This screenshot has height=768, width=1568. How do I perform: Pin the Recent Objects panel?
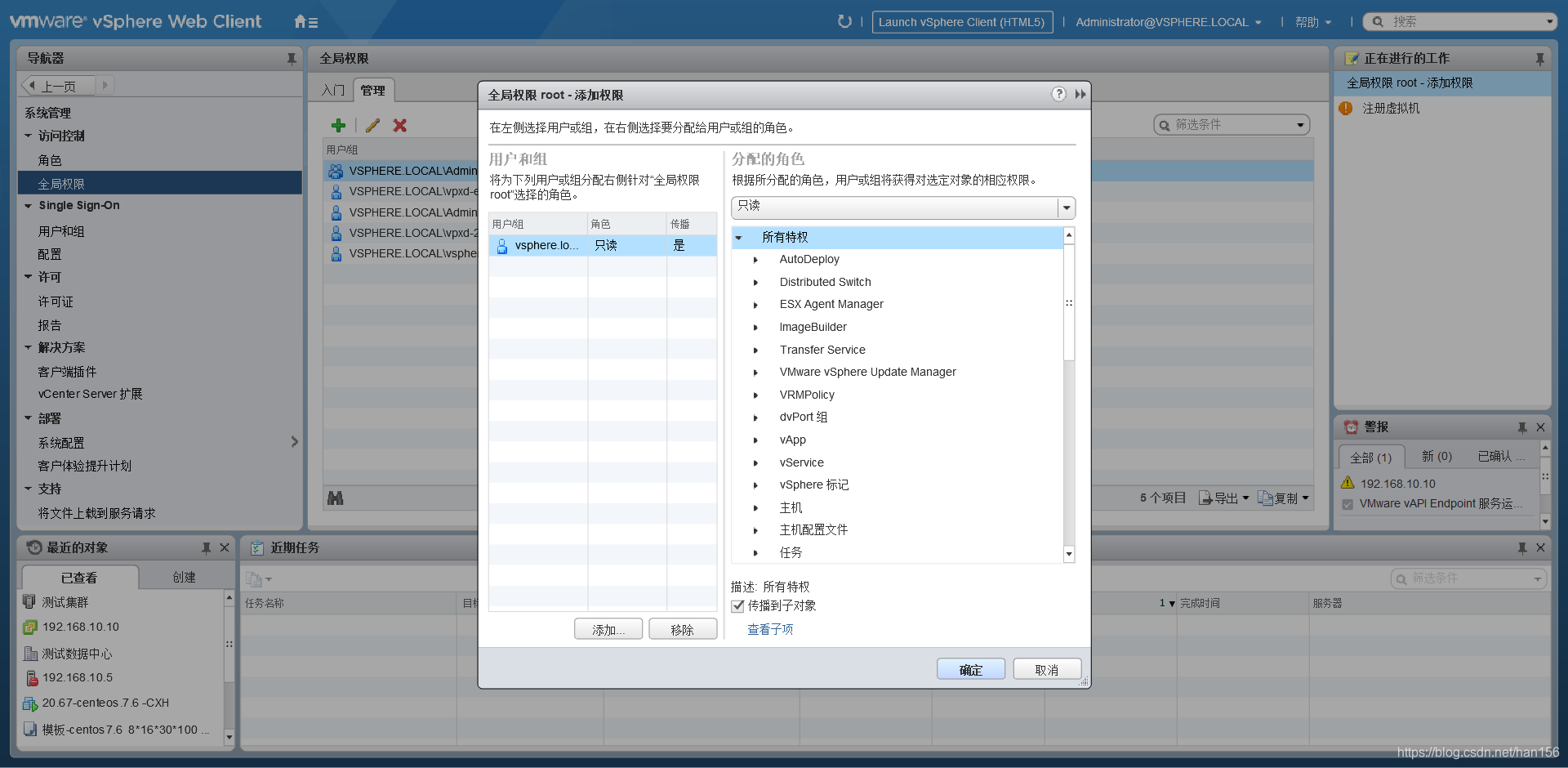pos(206,547)
